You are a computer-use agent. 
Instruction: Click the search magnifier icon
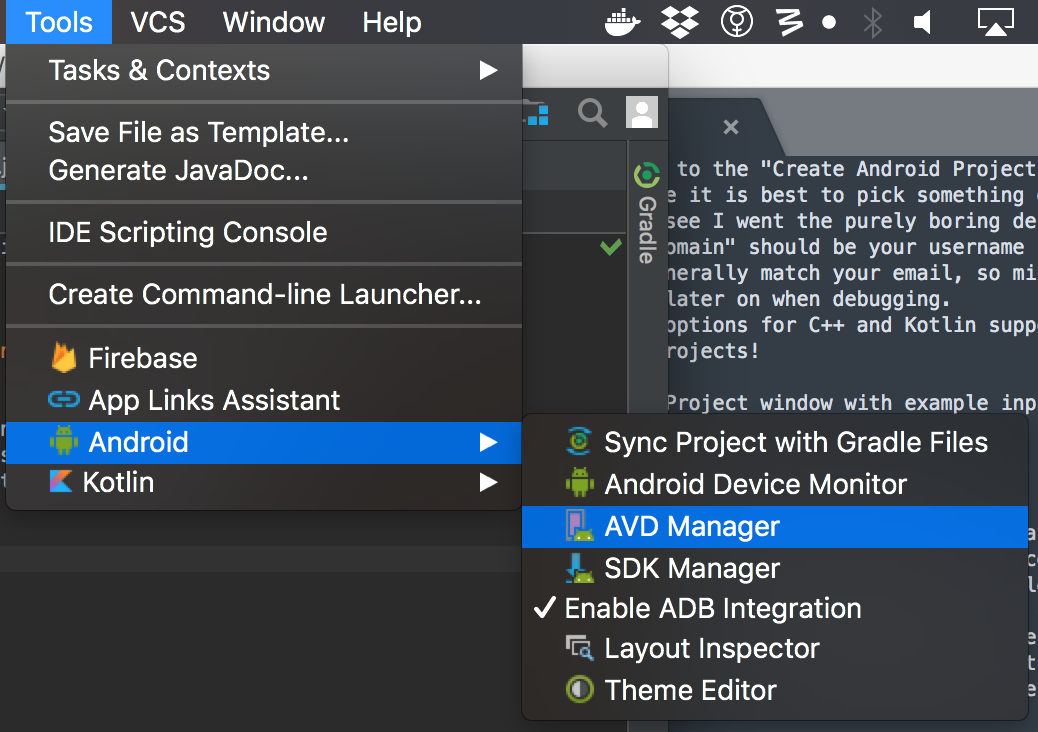(x=593, y=113)
